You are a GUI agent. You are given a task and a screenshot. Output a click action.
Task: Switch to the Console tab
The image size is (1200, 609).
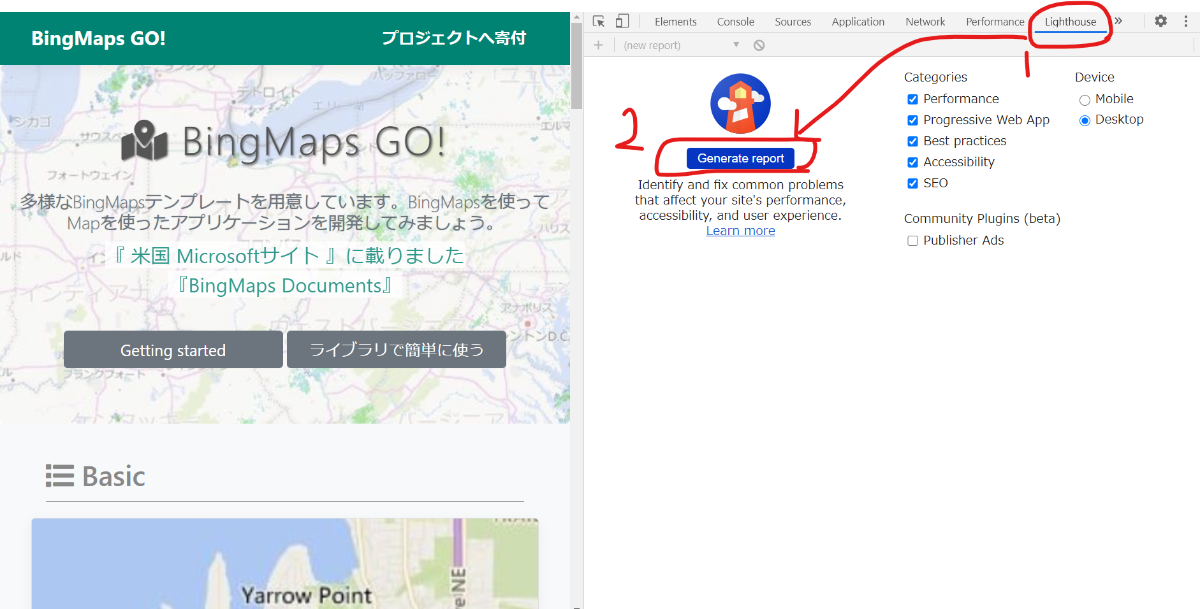pos(735,21)
